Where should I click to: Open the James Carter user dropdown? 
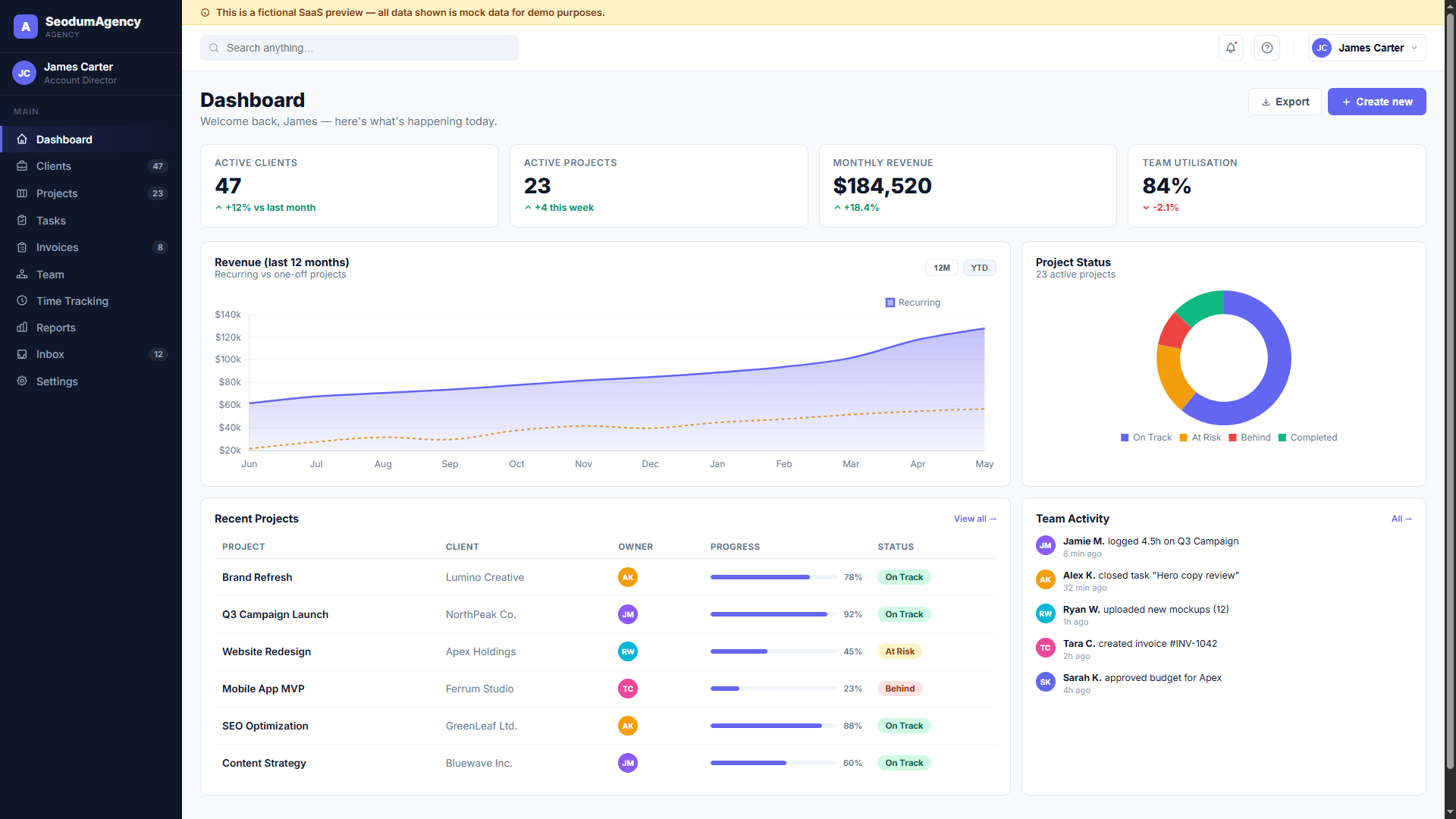[x=1367, y=48]
